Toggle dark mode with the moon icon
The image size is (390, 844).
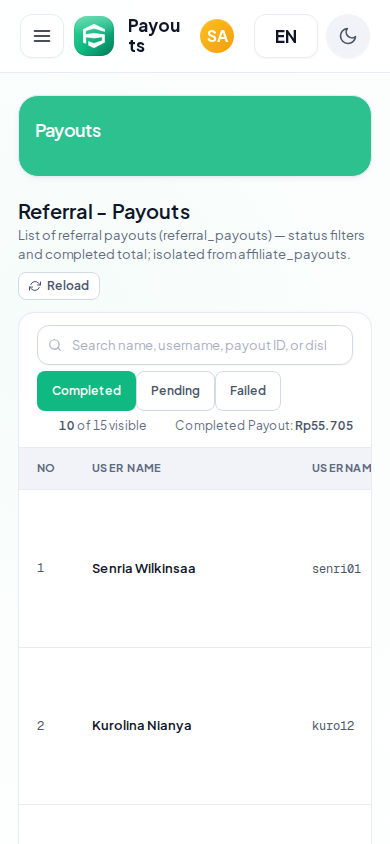pyautogui.click(x=348, y=36)
